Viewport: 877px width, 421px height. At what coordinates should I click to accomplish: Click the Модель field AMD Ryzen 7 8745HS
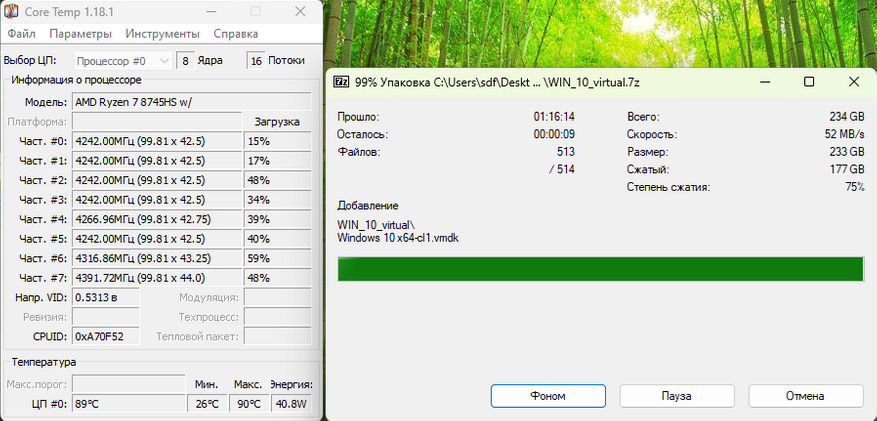(191, 102)
